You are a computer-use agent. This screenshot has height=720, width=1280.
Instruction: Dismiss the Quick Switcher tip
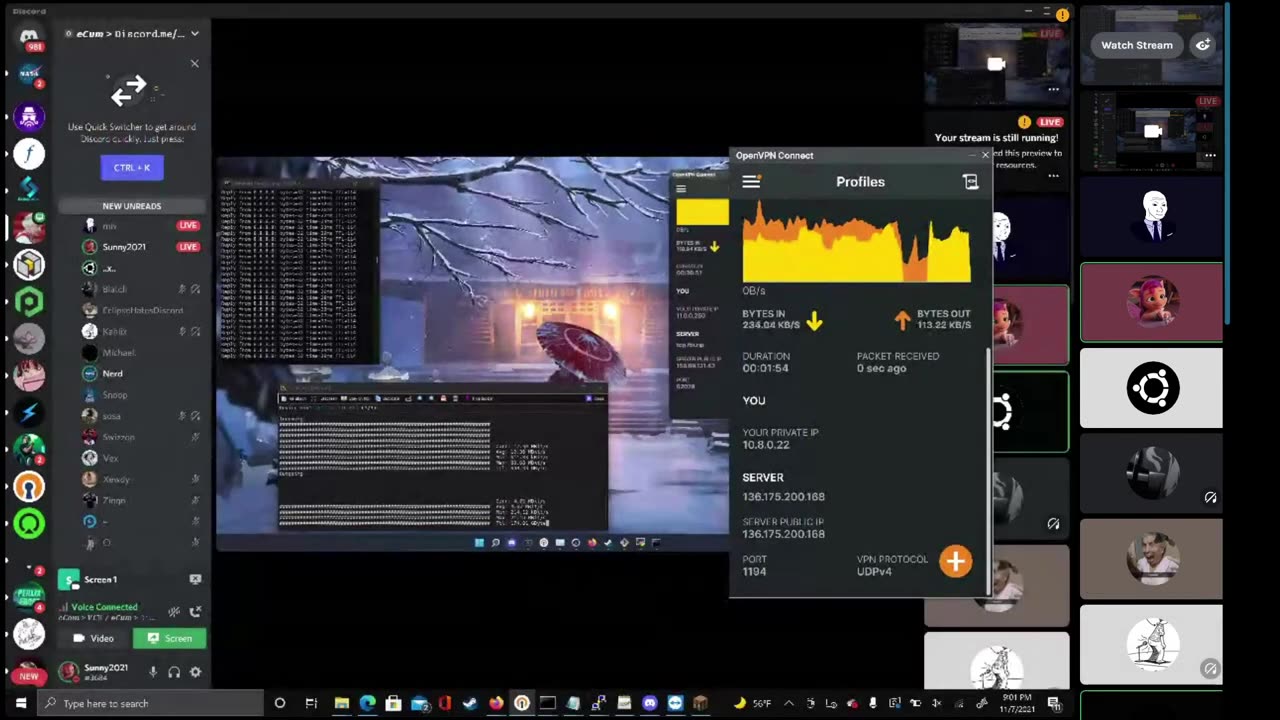(194, 63)
